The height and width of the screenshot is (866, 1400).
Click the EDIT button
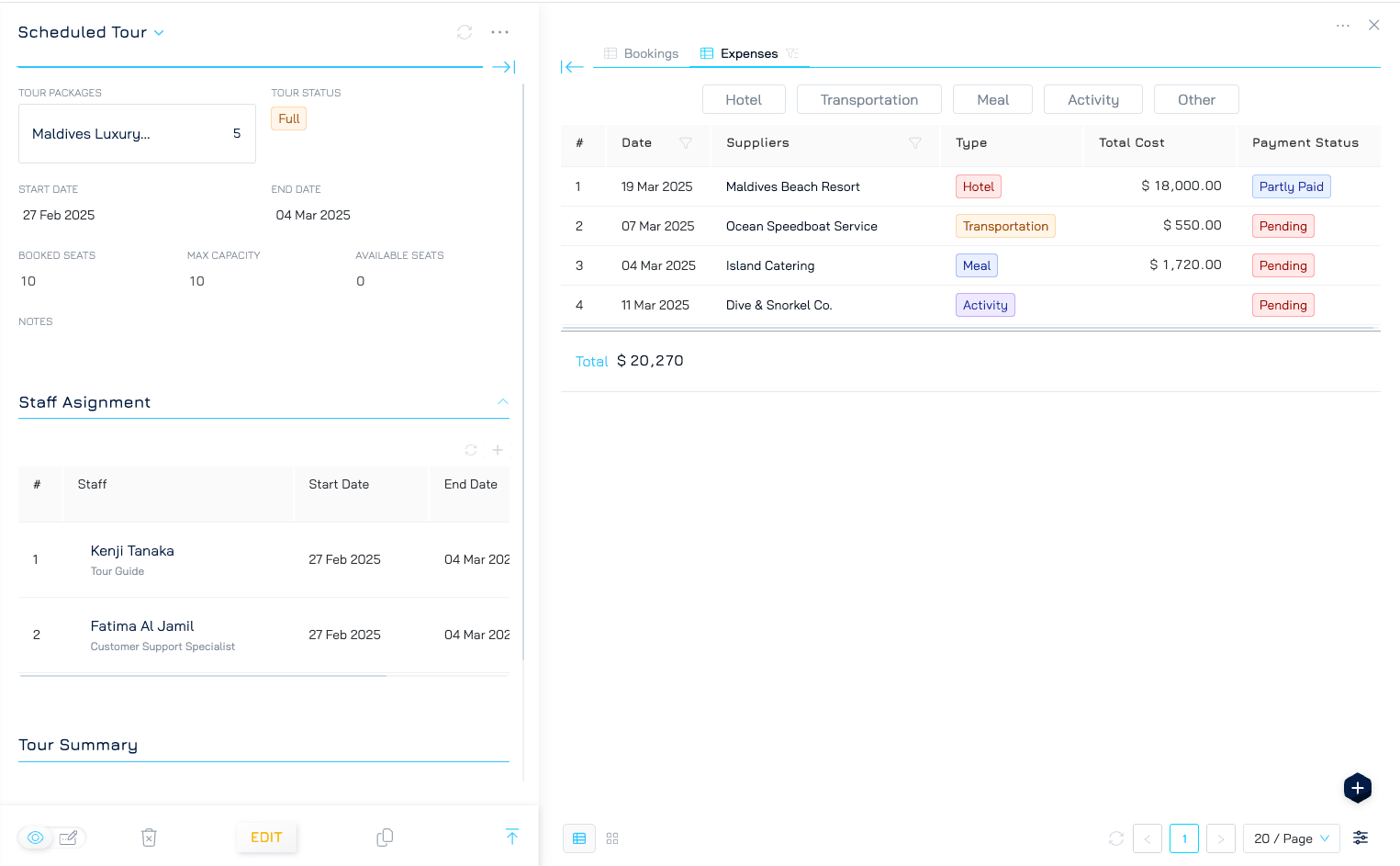pos(266,838)
